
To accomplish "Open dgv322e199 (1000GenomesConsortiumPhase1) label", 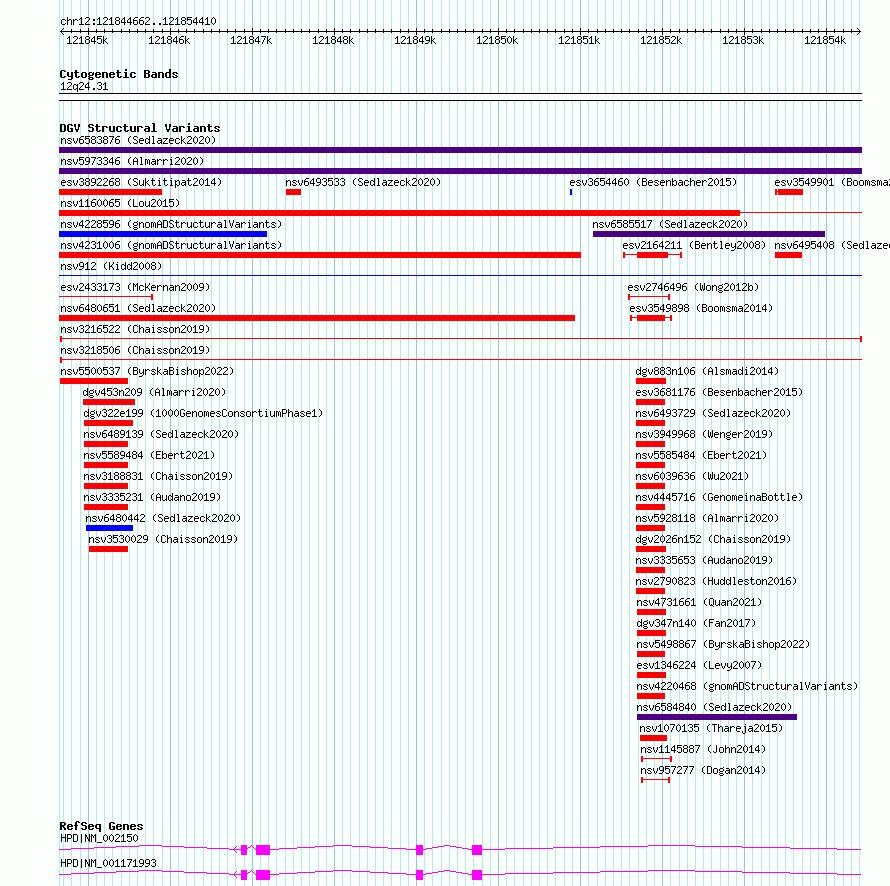I will (203, 413).
